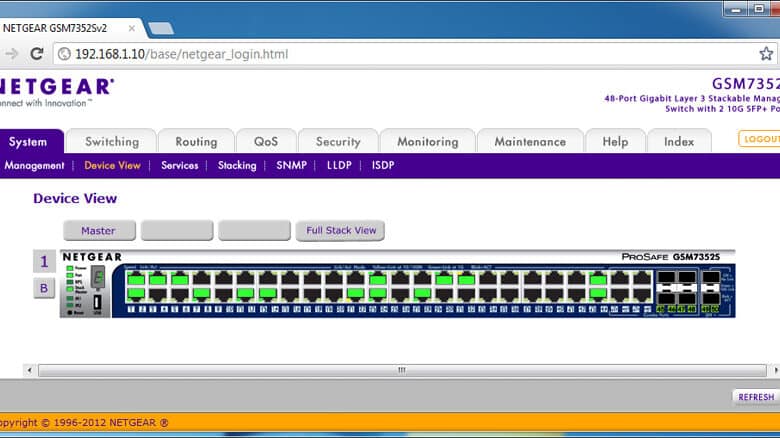Image resolution: width=780 pixels, height=438 pixels.
Task: Select port 44 on the switch image
Action: click(598, 294)
